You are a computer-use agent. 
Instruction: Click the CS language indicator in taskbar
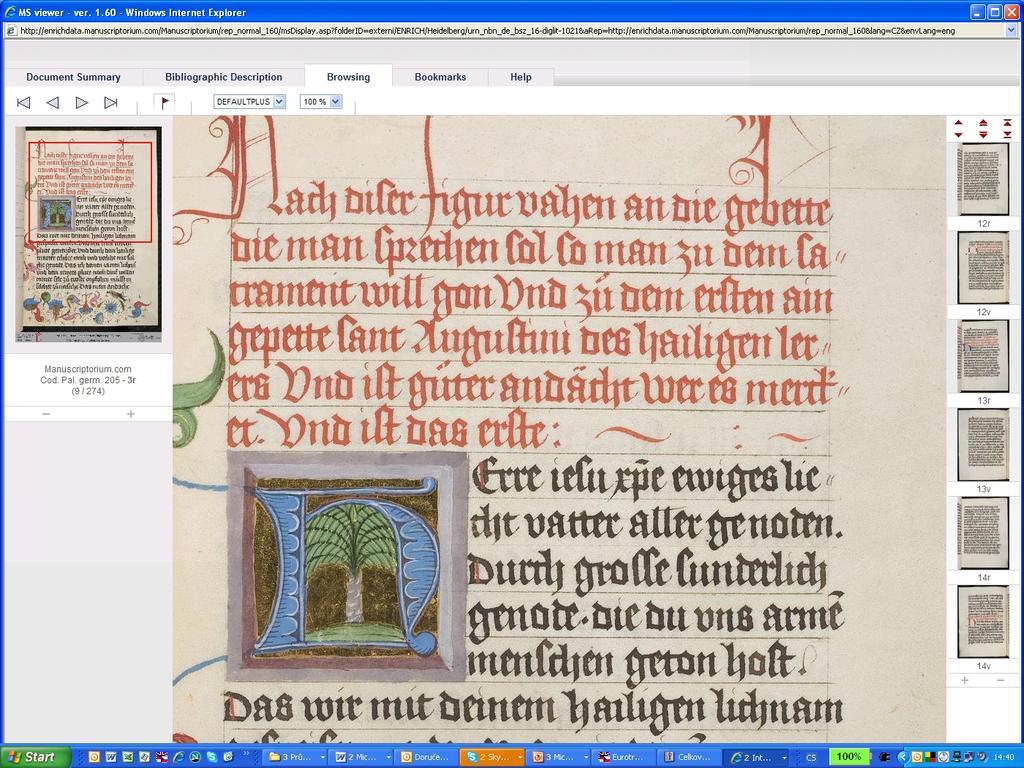click(811, 758)
